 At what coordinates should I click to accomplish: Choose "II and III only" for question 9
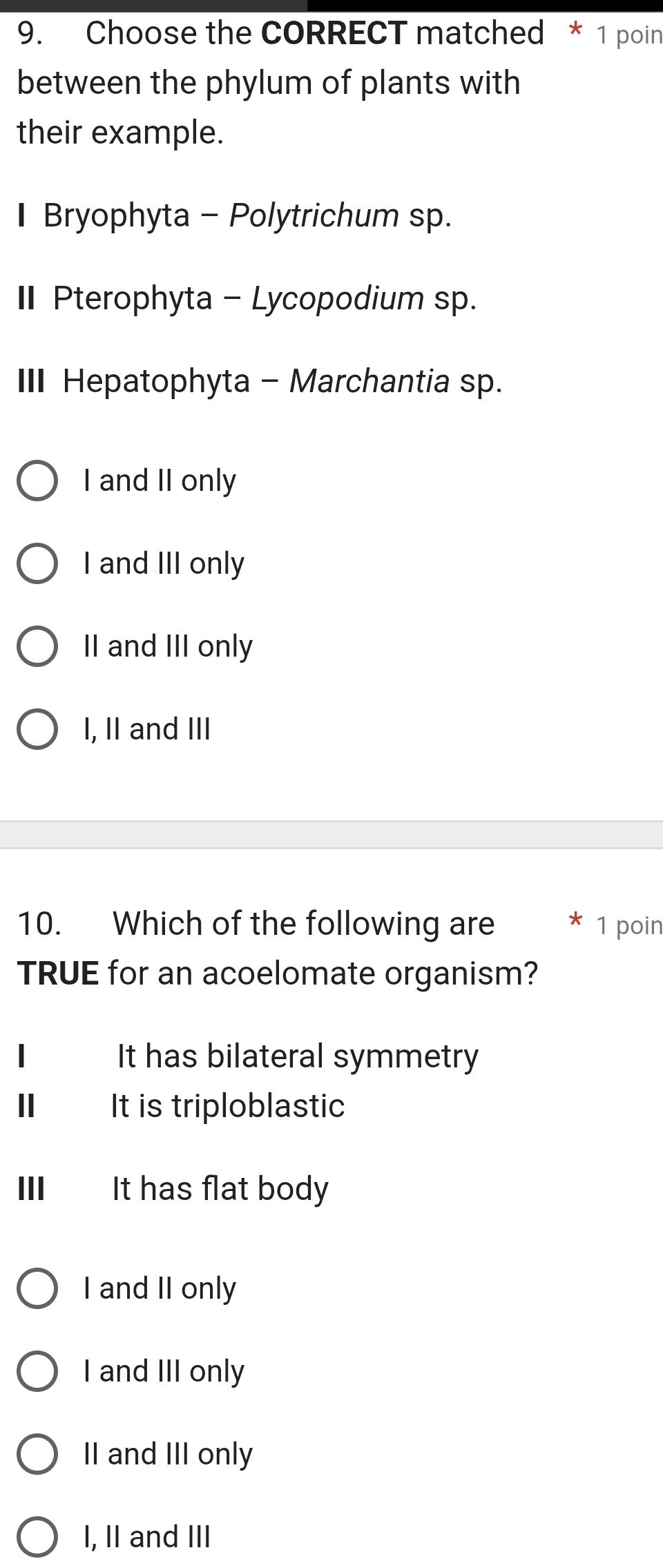(39, 647)
